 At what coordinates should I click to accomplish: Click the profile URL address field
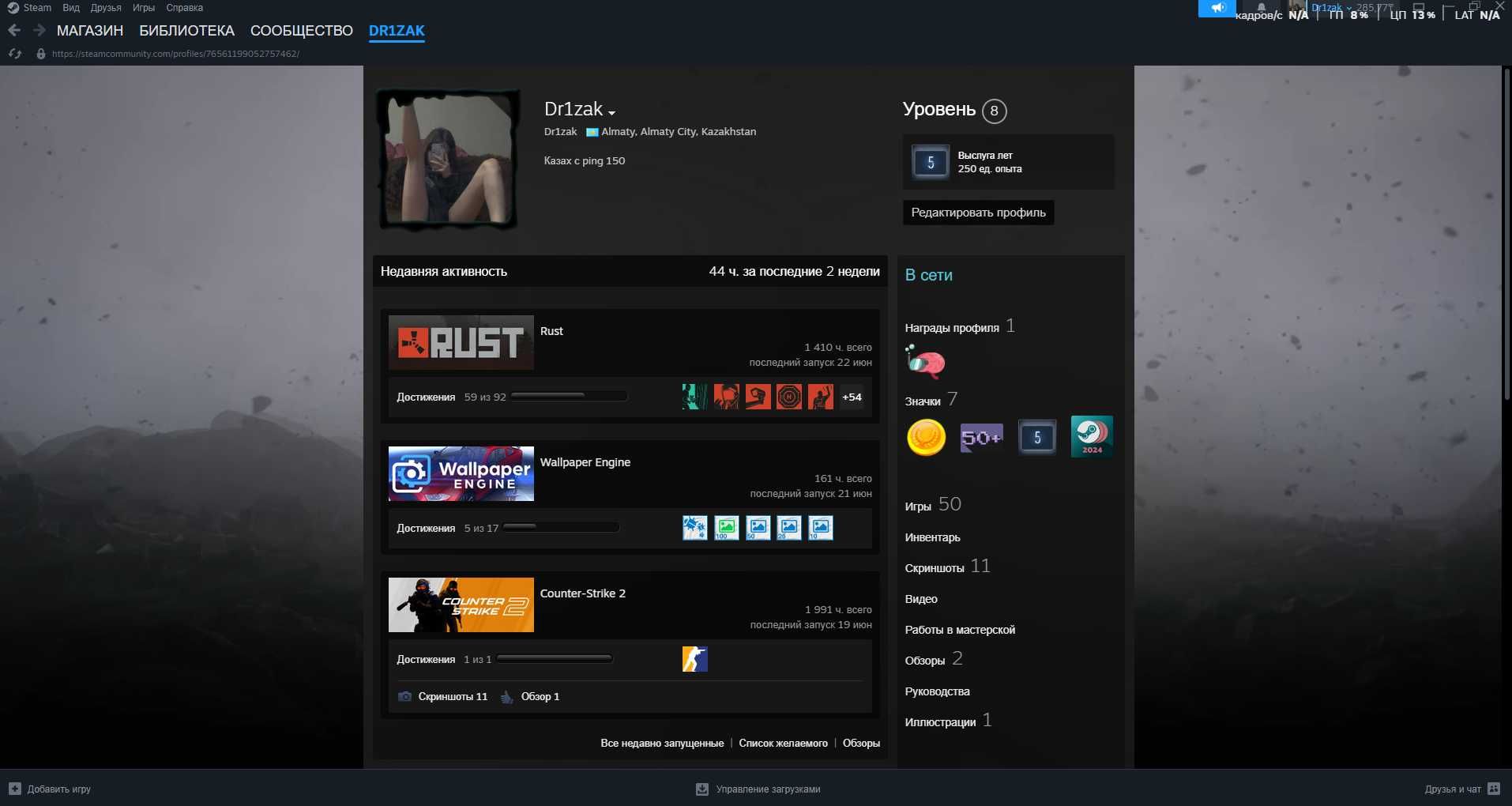(x=175, y=54)
